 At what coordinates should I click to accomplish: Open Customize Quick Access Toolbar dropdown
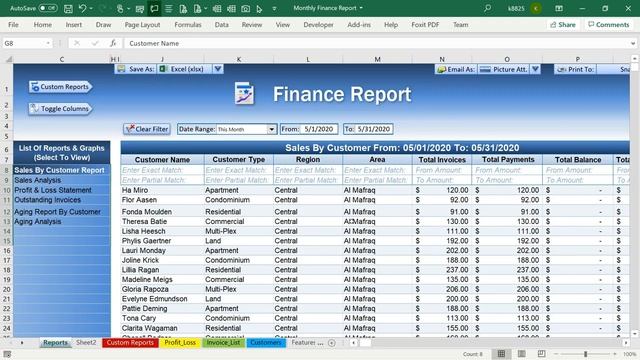pyautogui.click(x=274, y=8)
